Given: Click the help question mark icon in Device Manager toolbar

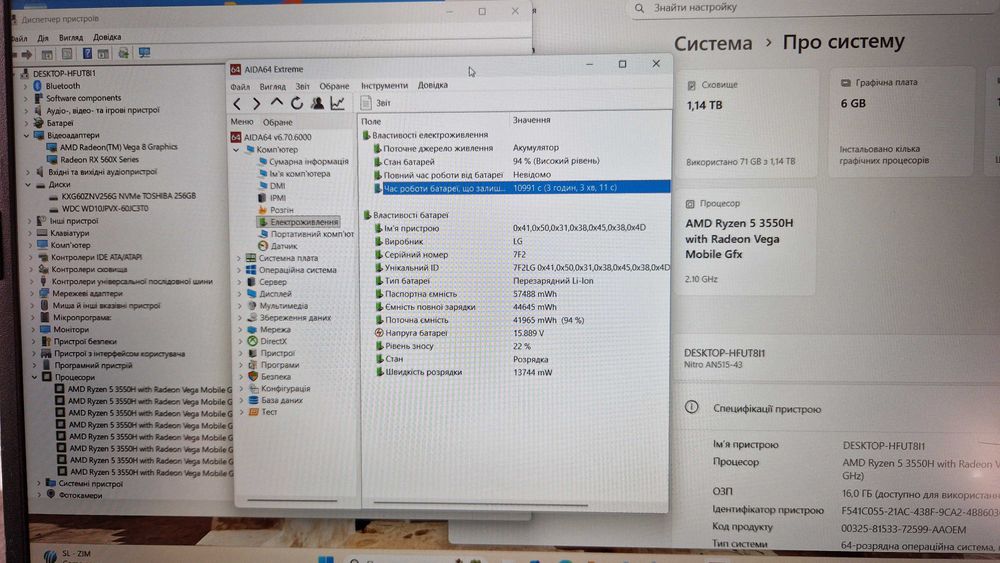Looking at the screenshot, I should click(x=87, y=54).
